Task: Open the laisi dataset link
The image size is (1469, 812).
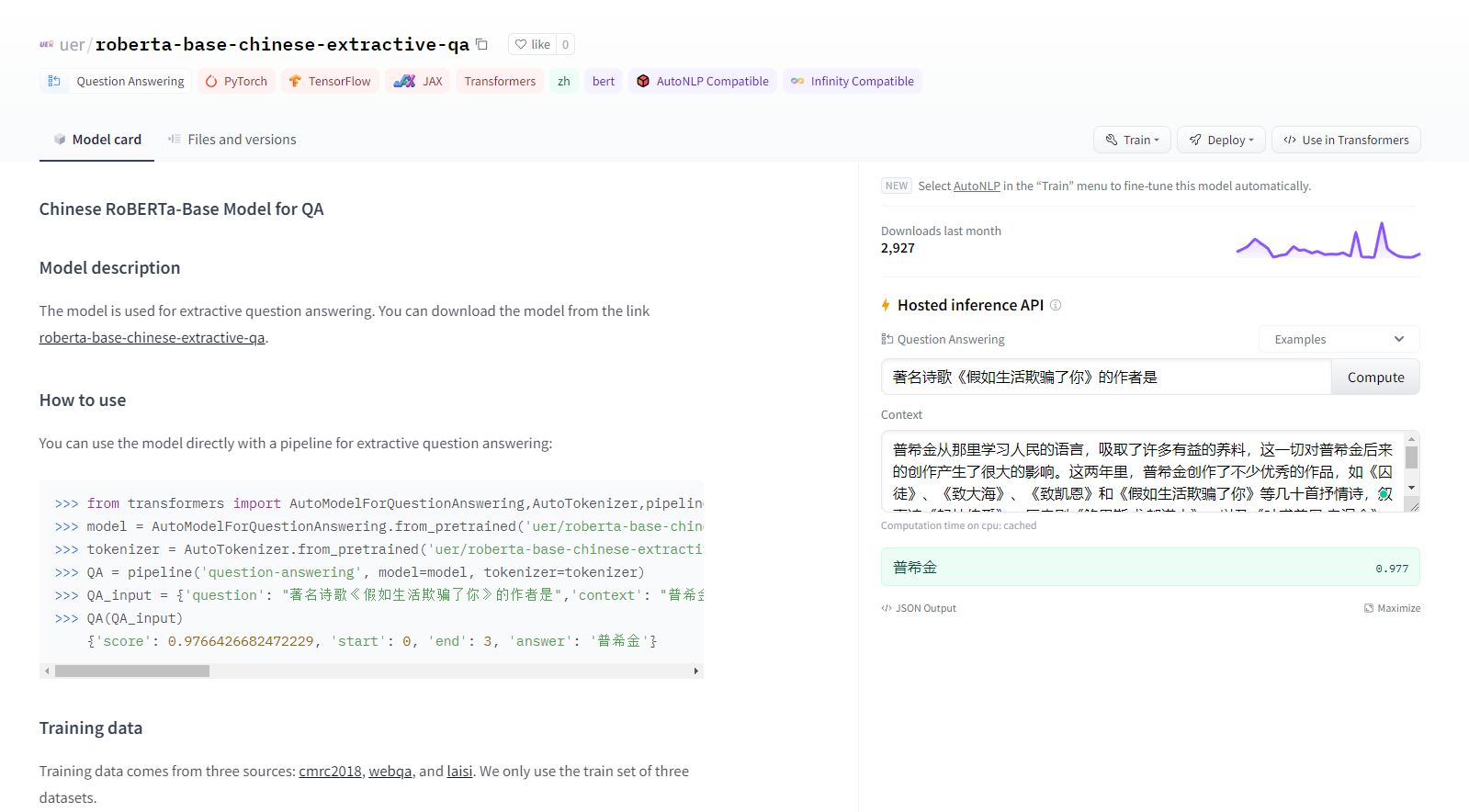Action: (459, 772)
